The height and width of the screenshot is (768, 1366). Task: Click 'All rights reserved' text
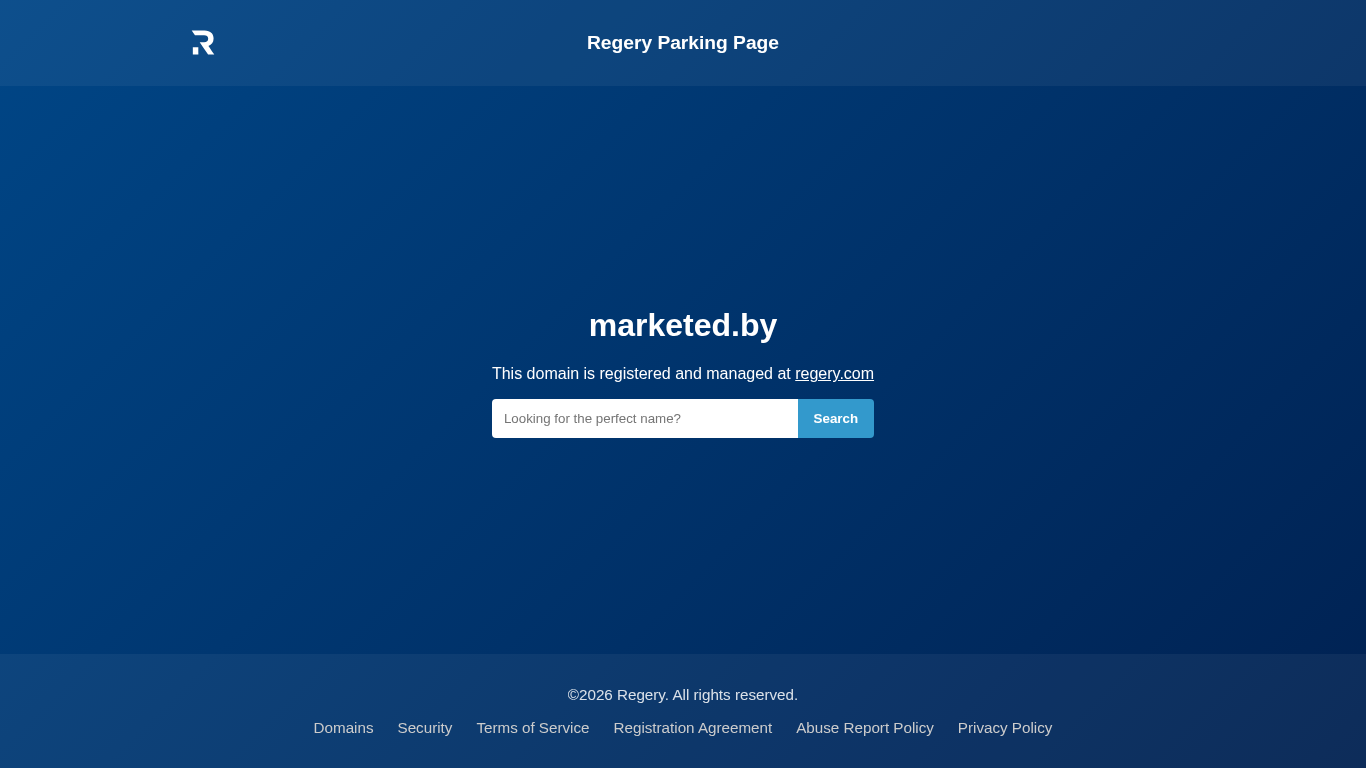click(735, 695)
